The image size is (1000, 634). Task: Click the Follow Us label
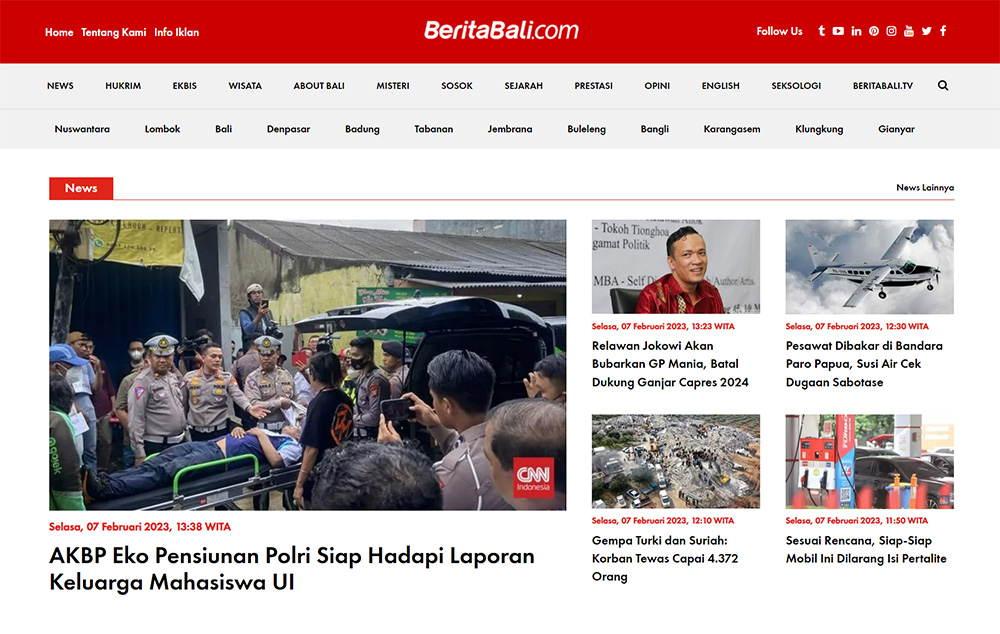click(779, 31)
